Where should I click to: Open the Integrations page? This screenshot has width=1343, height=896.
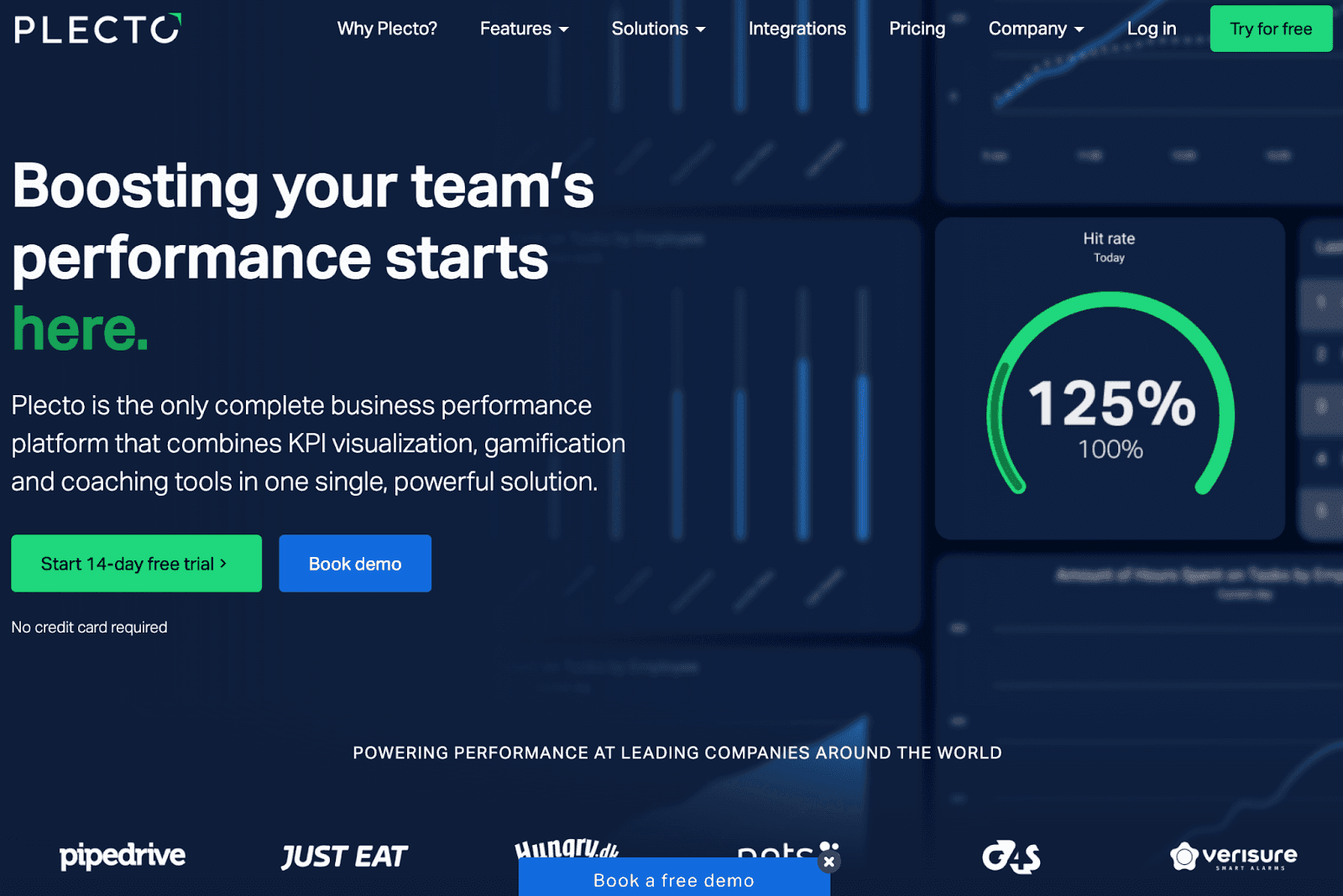click(x=797, y=29)
